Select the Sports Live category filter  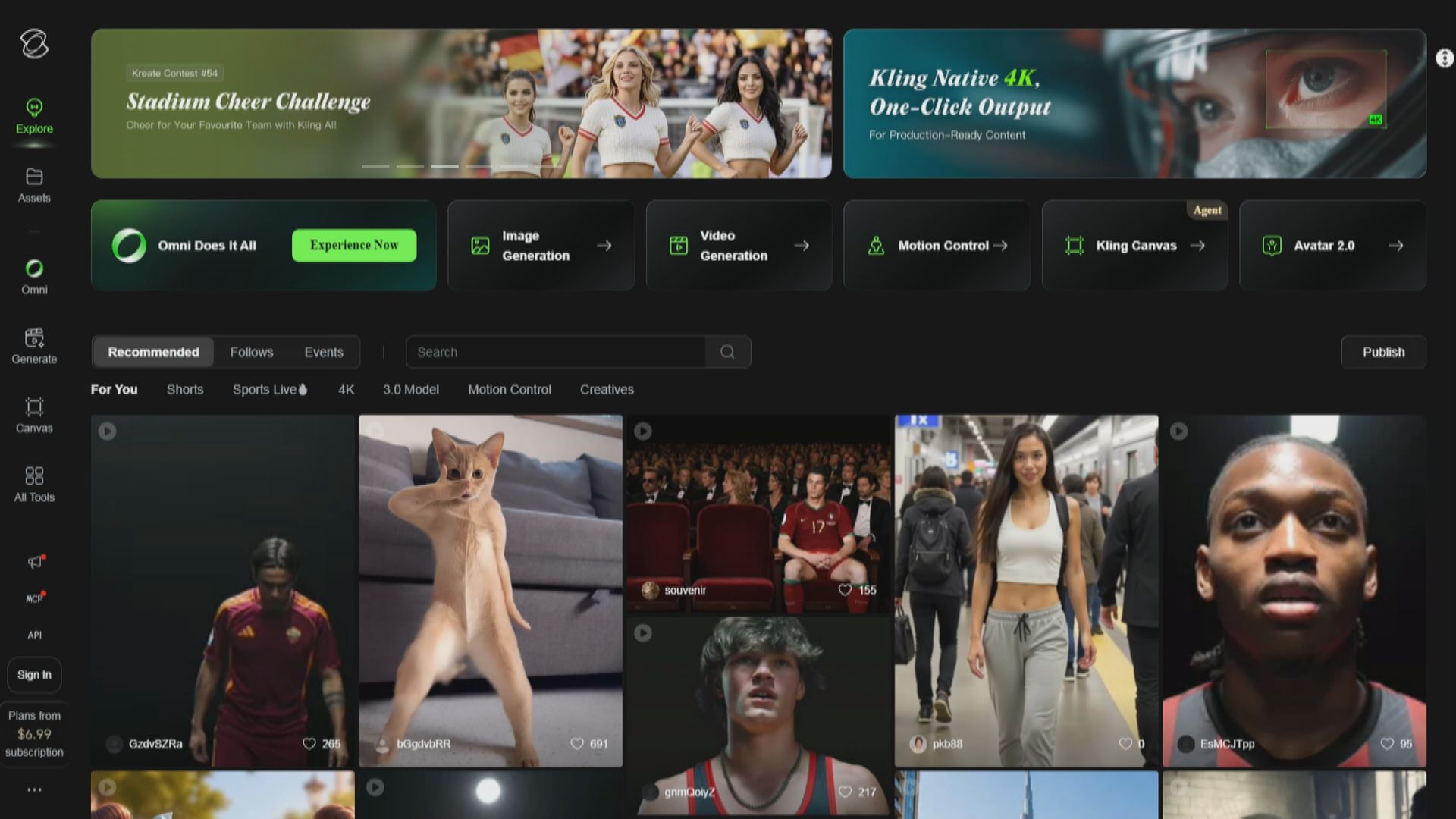pos(270,389)
